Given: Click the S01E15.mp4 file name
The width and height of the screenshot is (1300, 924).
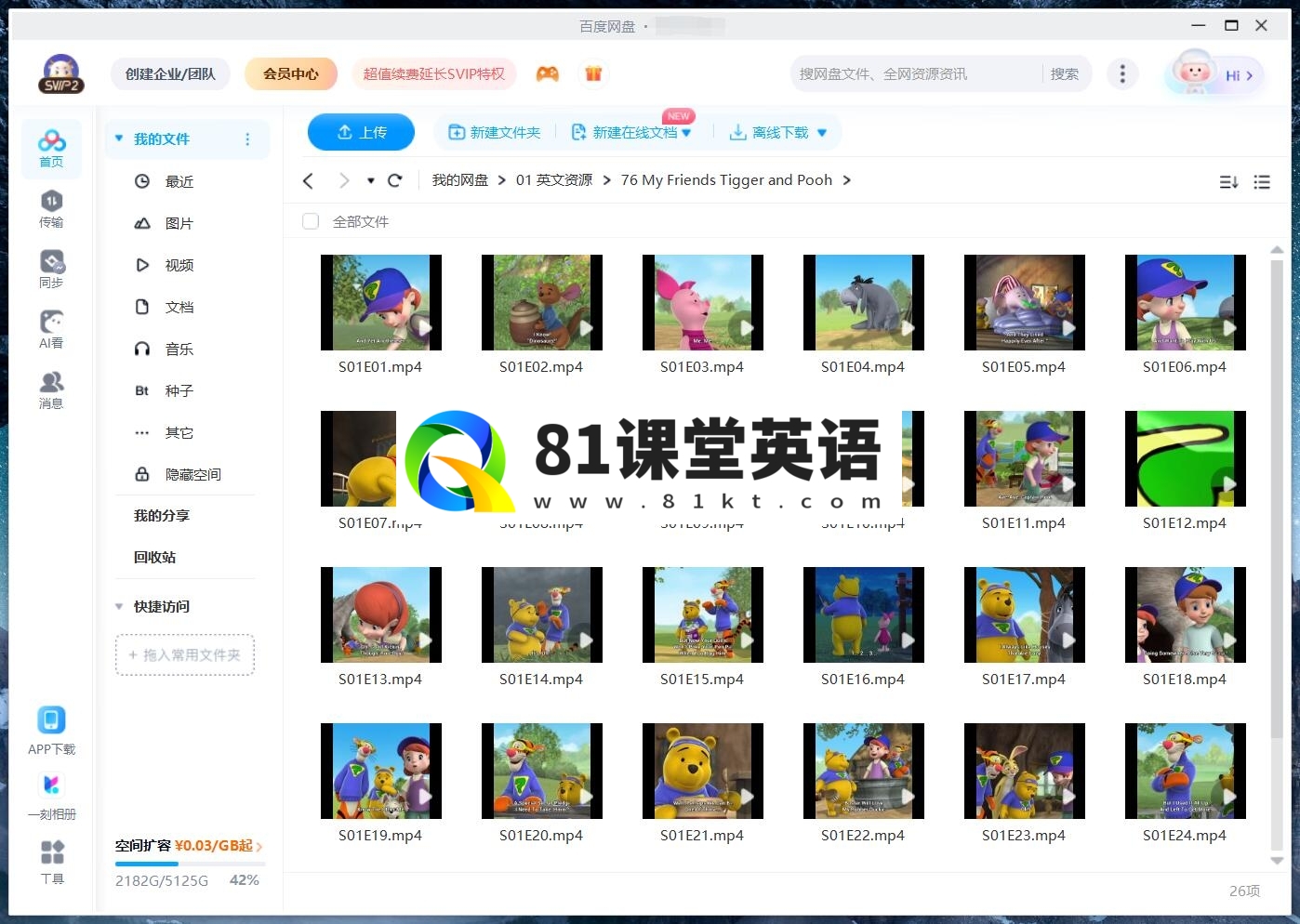Looking at the screenshot, I should coord(702,680).
